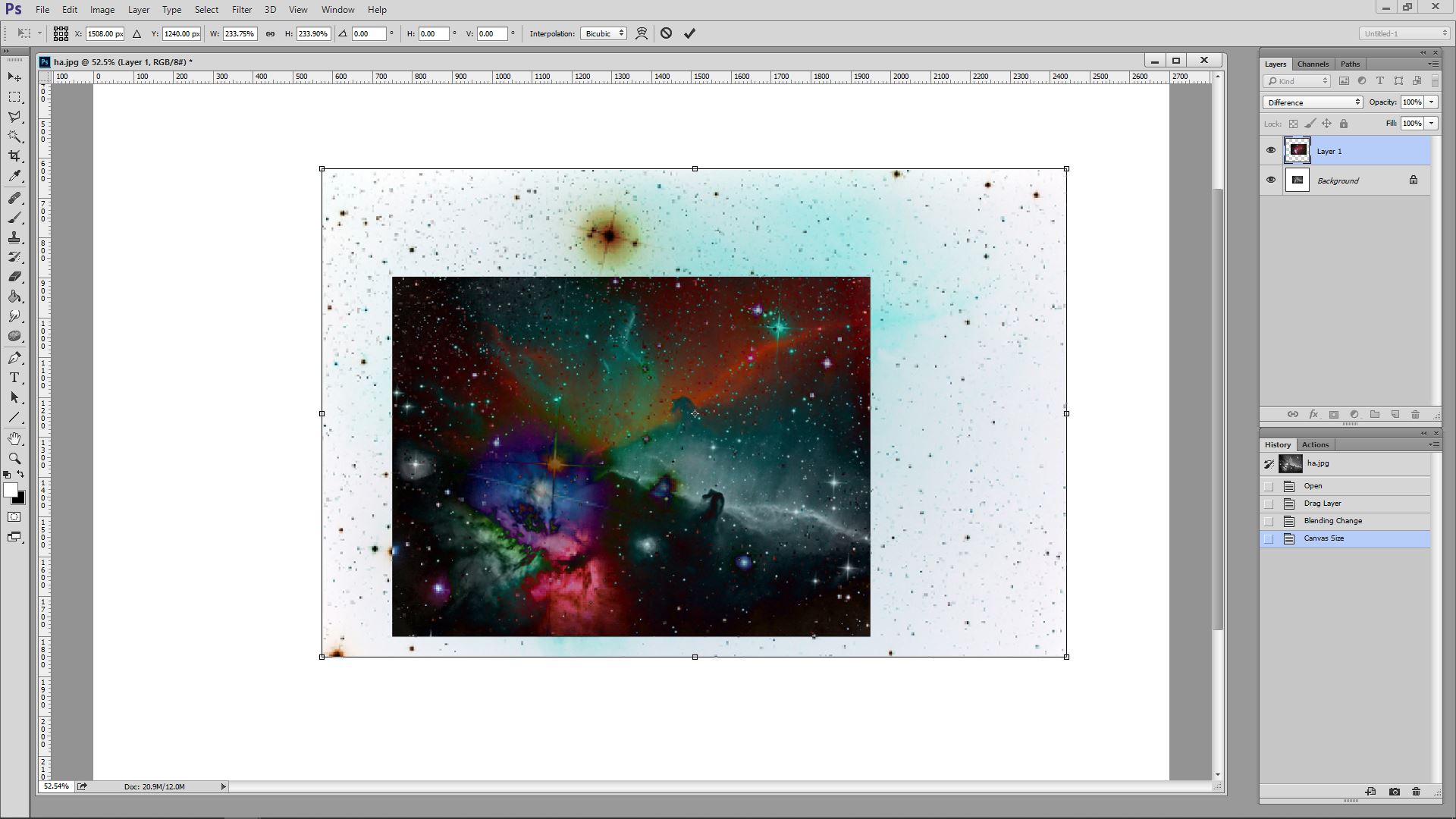Open the Layers panel flyout menu
This screenshot has height=819, width=1456.
point(1433,64)
